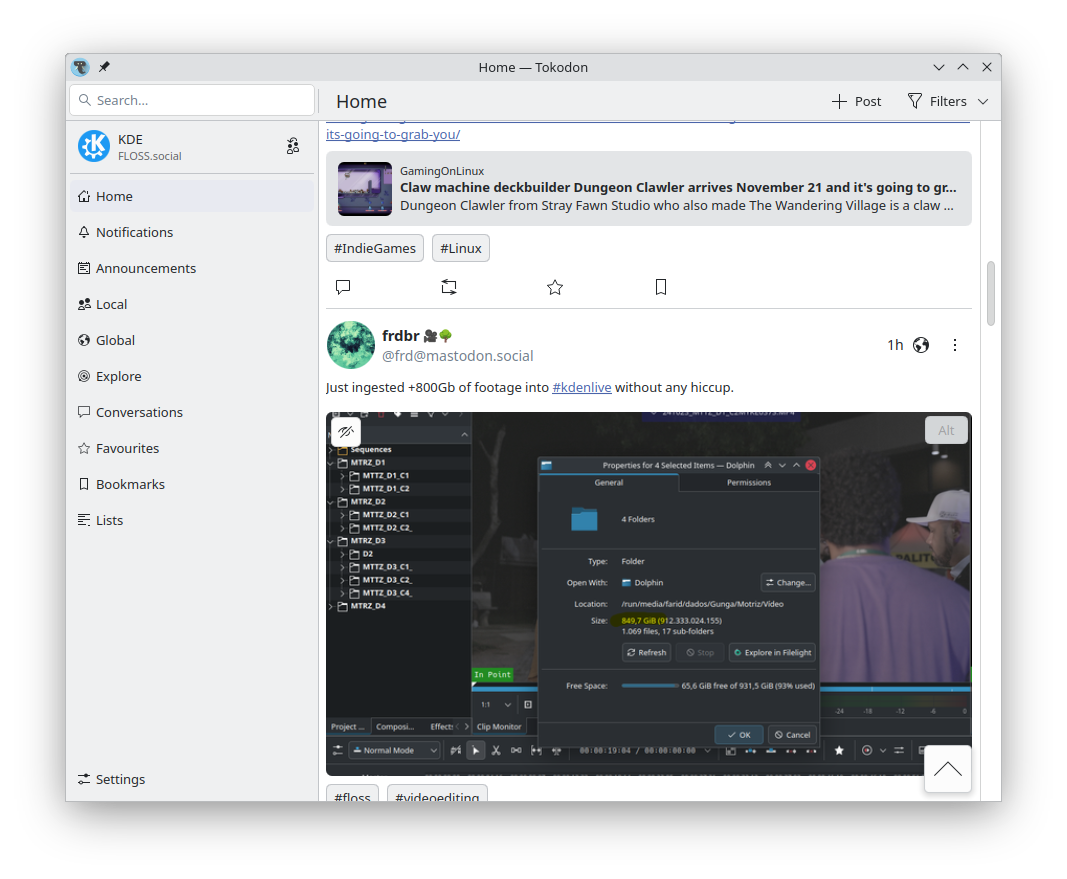Bookmark the Dungeon Clawler post

(x=661, y=287)
